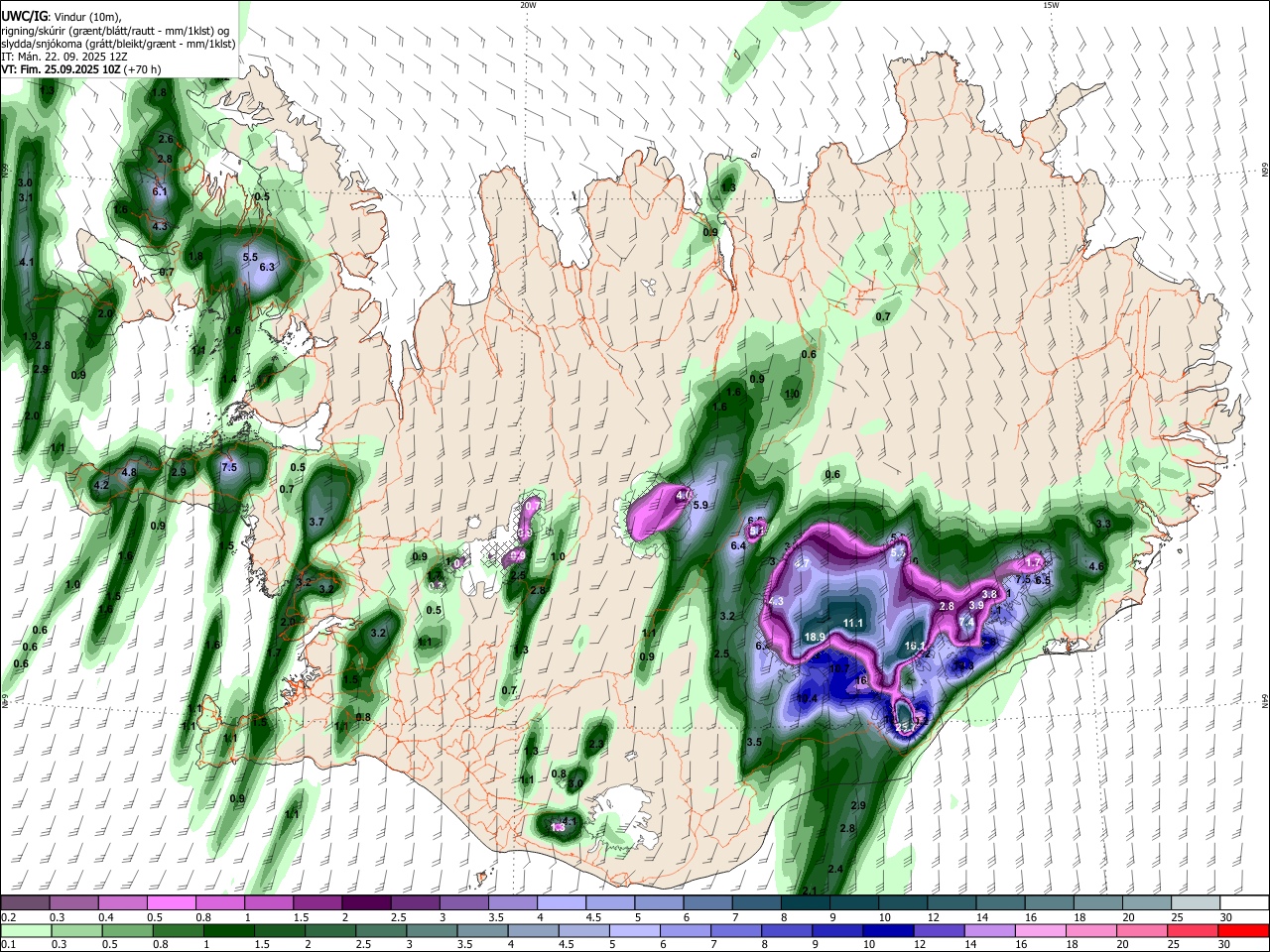Click the 3.7 precipitation value on the map
Screen dimensions: 1270x952
pos(317,522)
